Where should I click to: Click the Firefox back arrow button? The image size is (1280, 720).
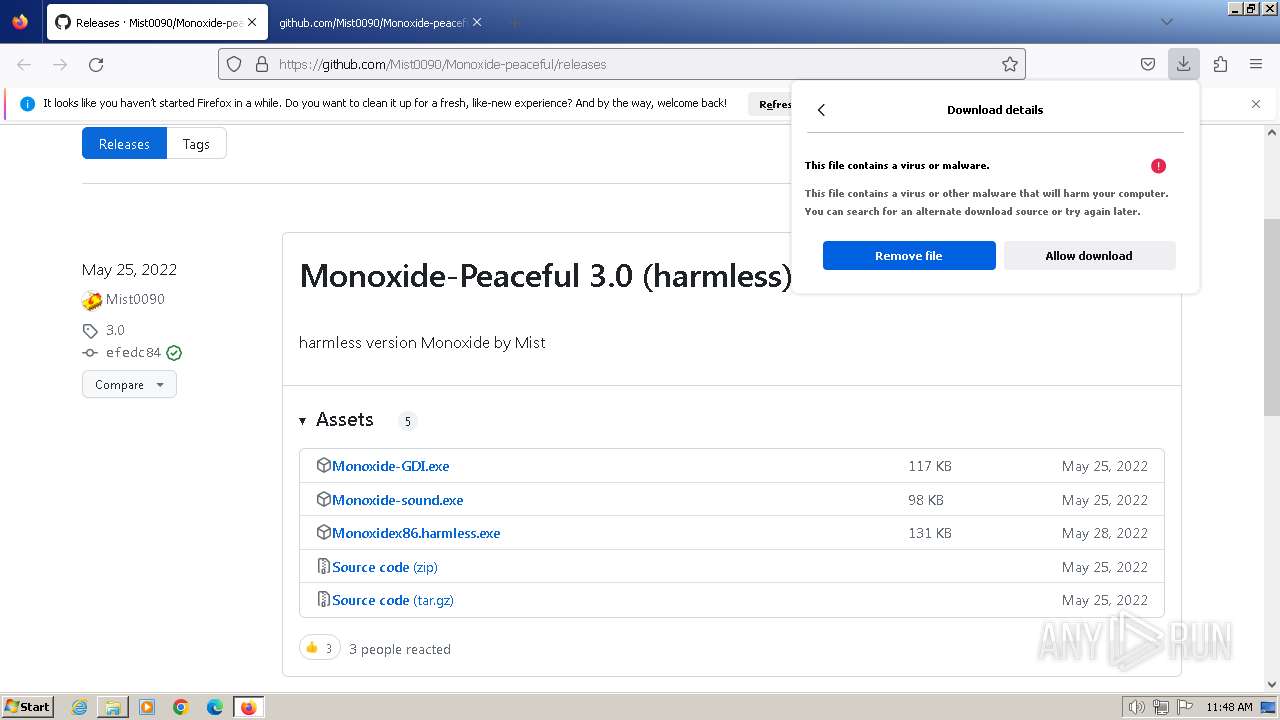(24, 64)
